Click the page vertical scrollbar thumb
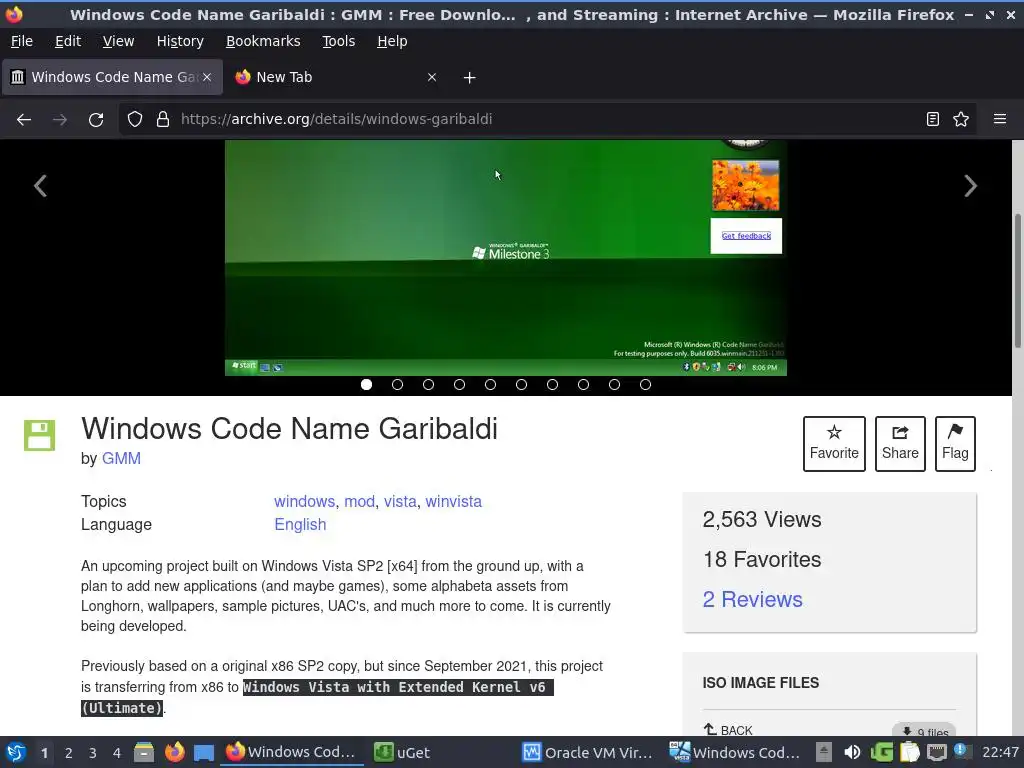The width and height of the screenshot is (1024, 768). pyautogui.click(x=1017, y=281)
